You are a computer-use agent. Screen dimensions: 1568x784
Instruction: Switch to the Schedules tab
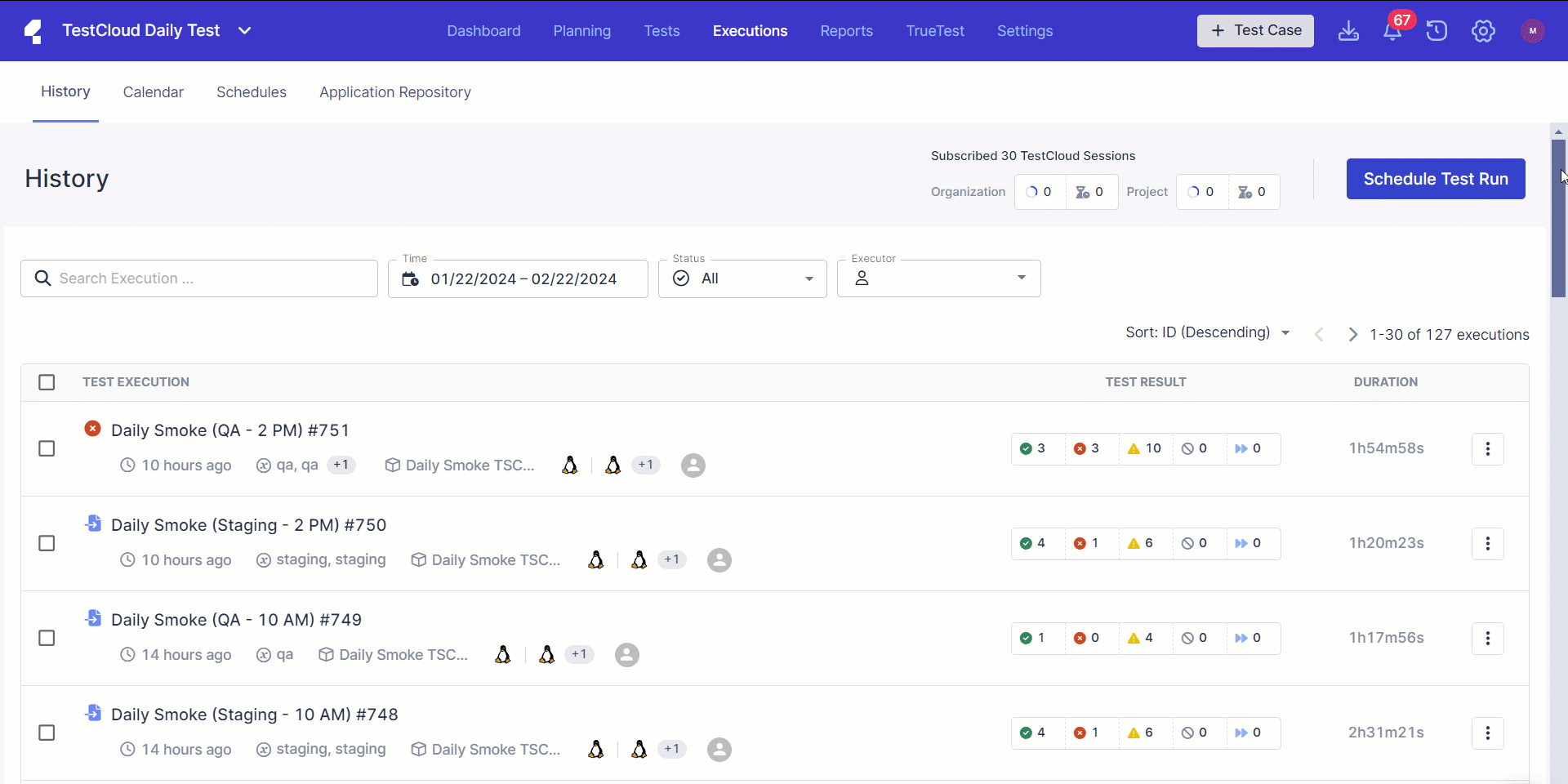(x=252, y=92)
